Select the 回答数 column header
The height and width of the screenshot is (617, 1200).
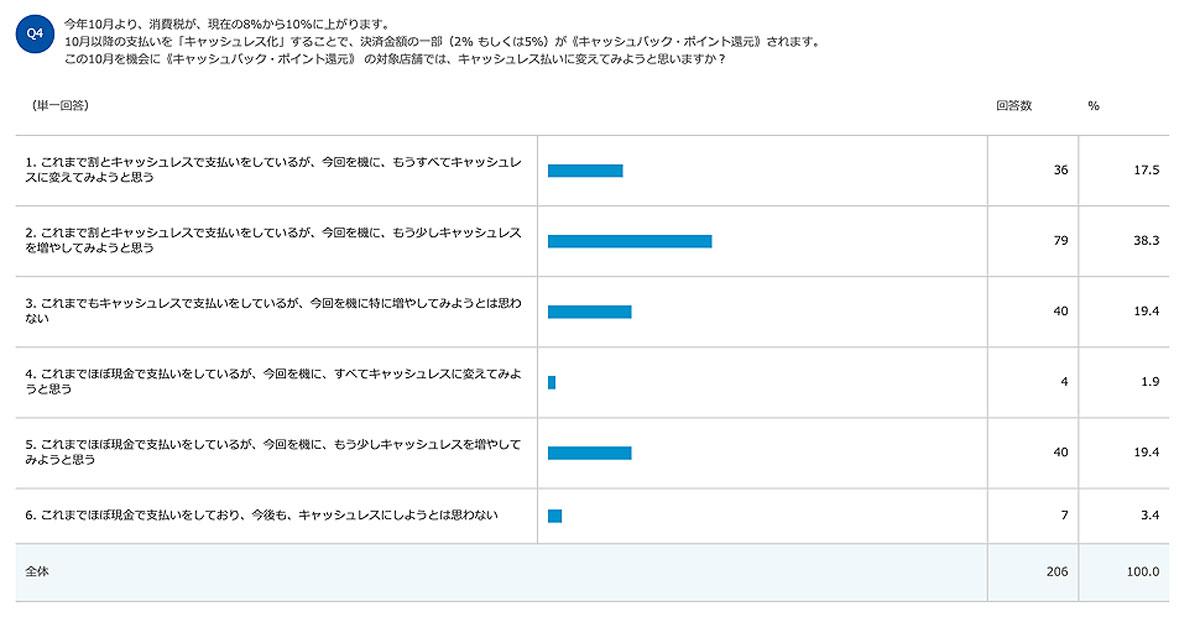click(1013, 106)
